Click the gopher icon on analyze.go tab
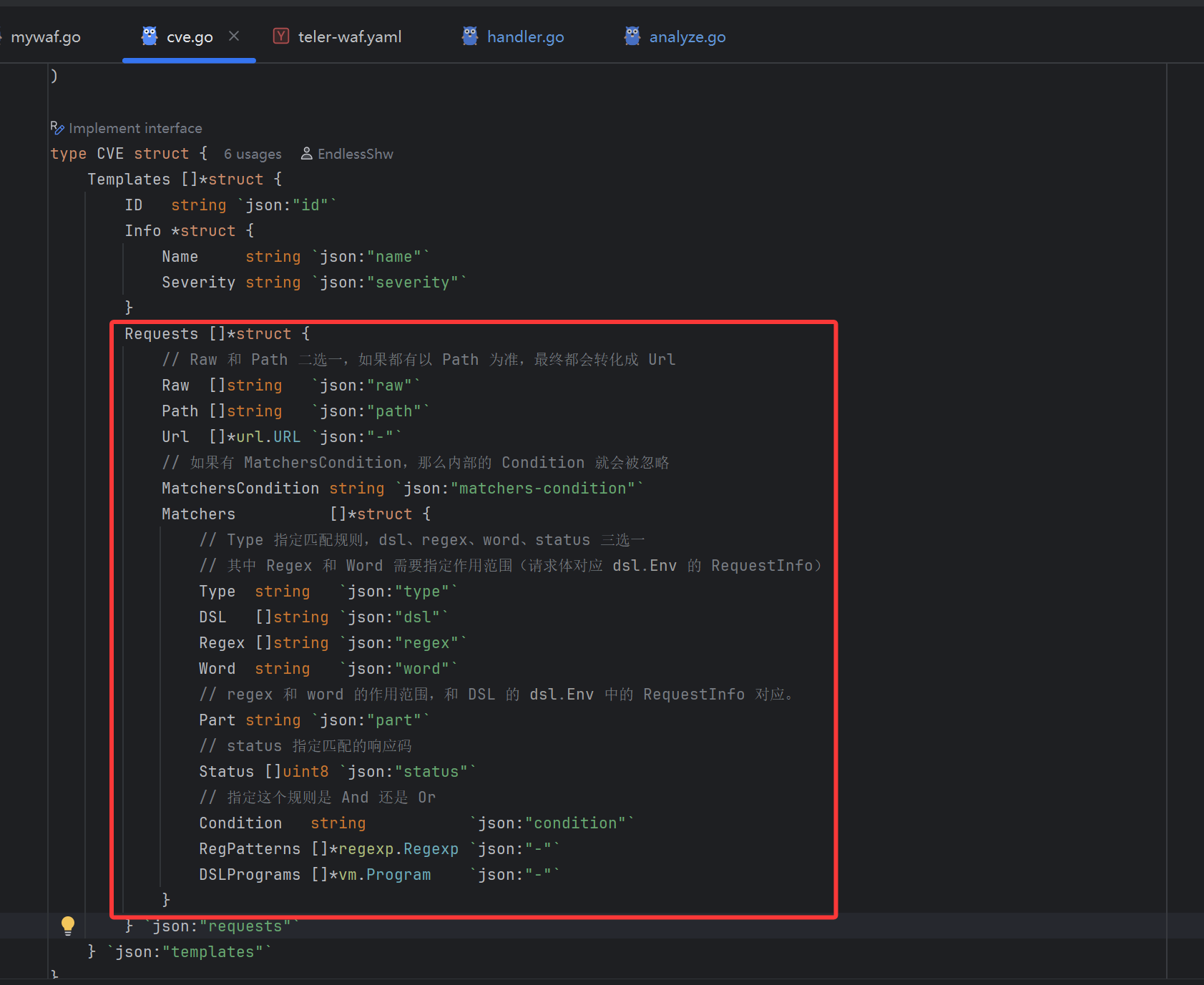 click(x=632, y=36)
